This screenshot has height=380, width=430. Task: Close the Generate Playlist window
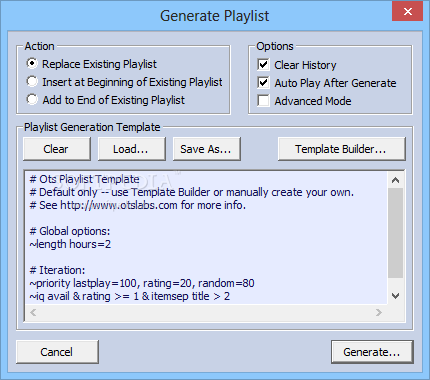coord(407,12)
